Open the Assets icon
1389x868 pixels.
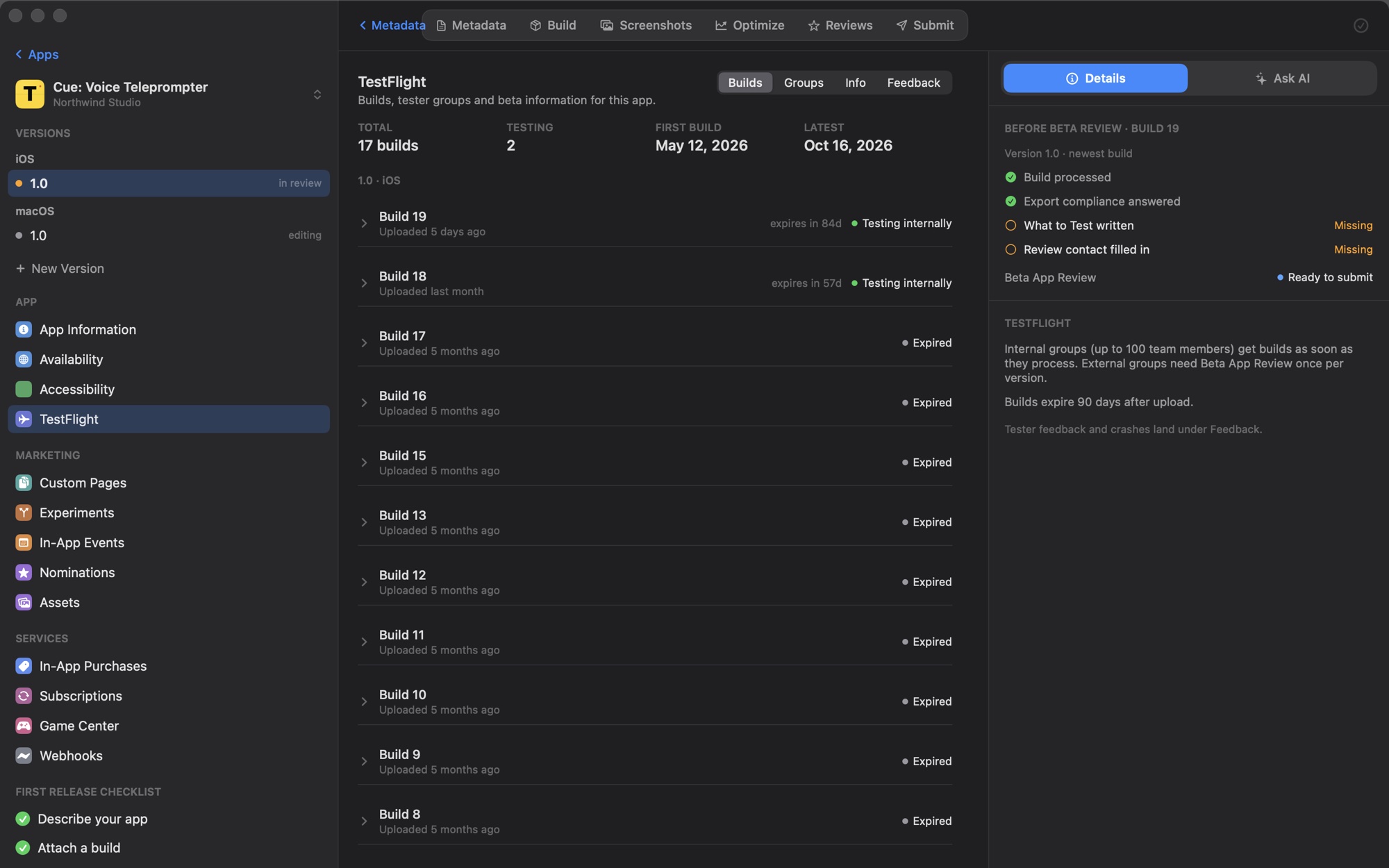[24, 602]
